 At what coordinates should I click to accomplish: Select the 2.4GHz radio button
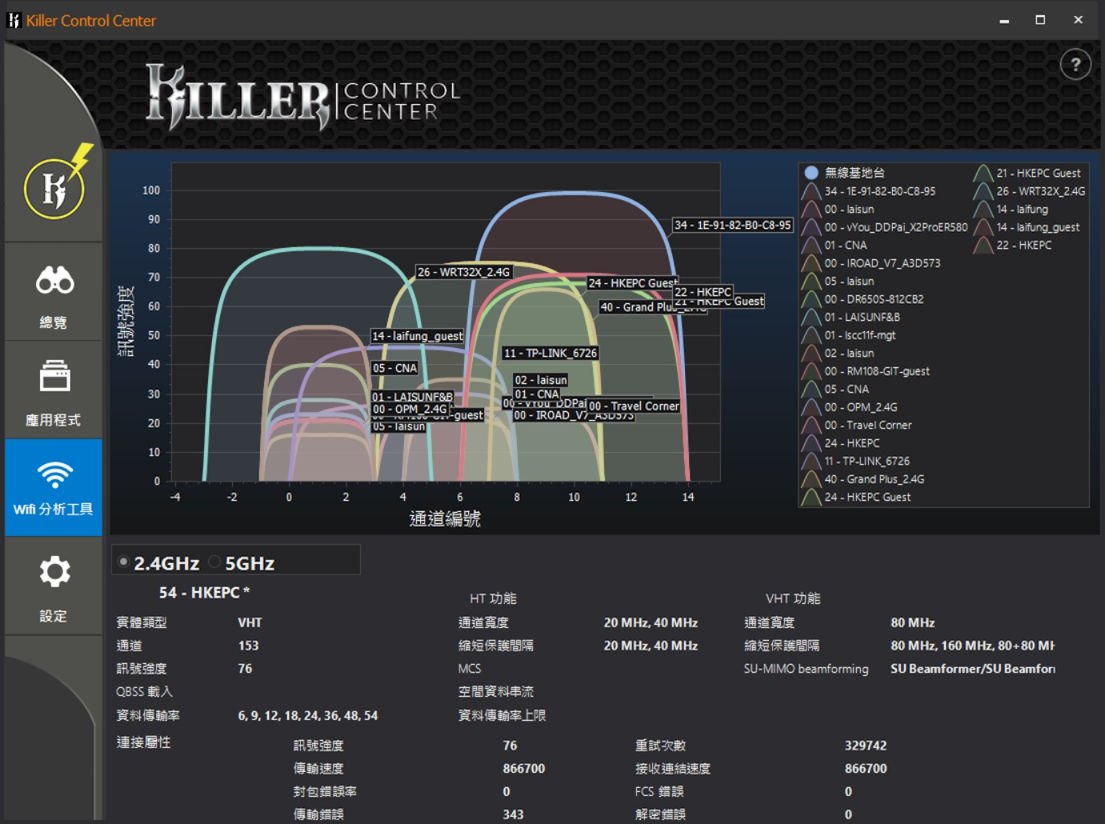[x=123, y=562]
